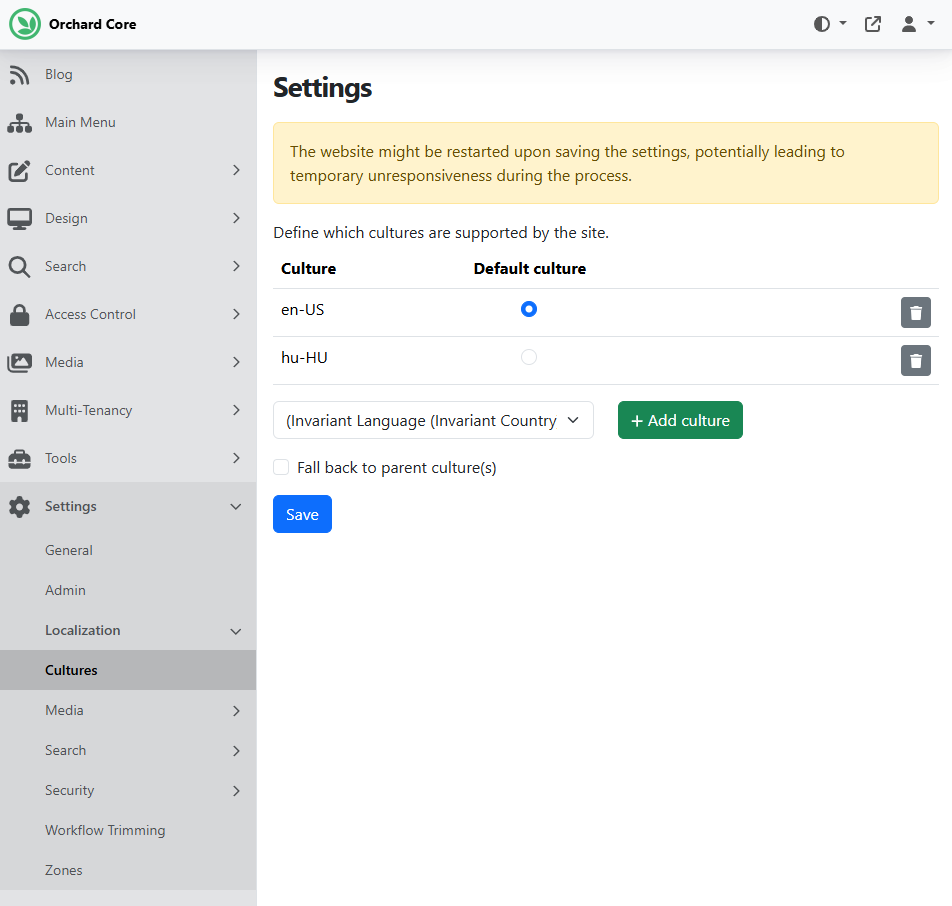
Task: Click the Tools toolbox icon
Action: [19, 458]
